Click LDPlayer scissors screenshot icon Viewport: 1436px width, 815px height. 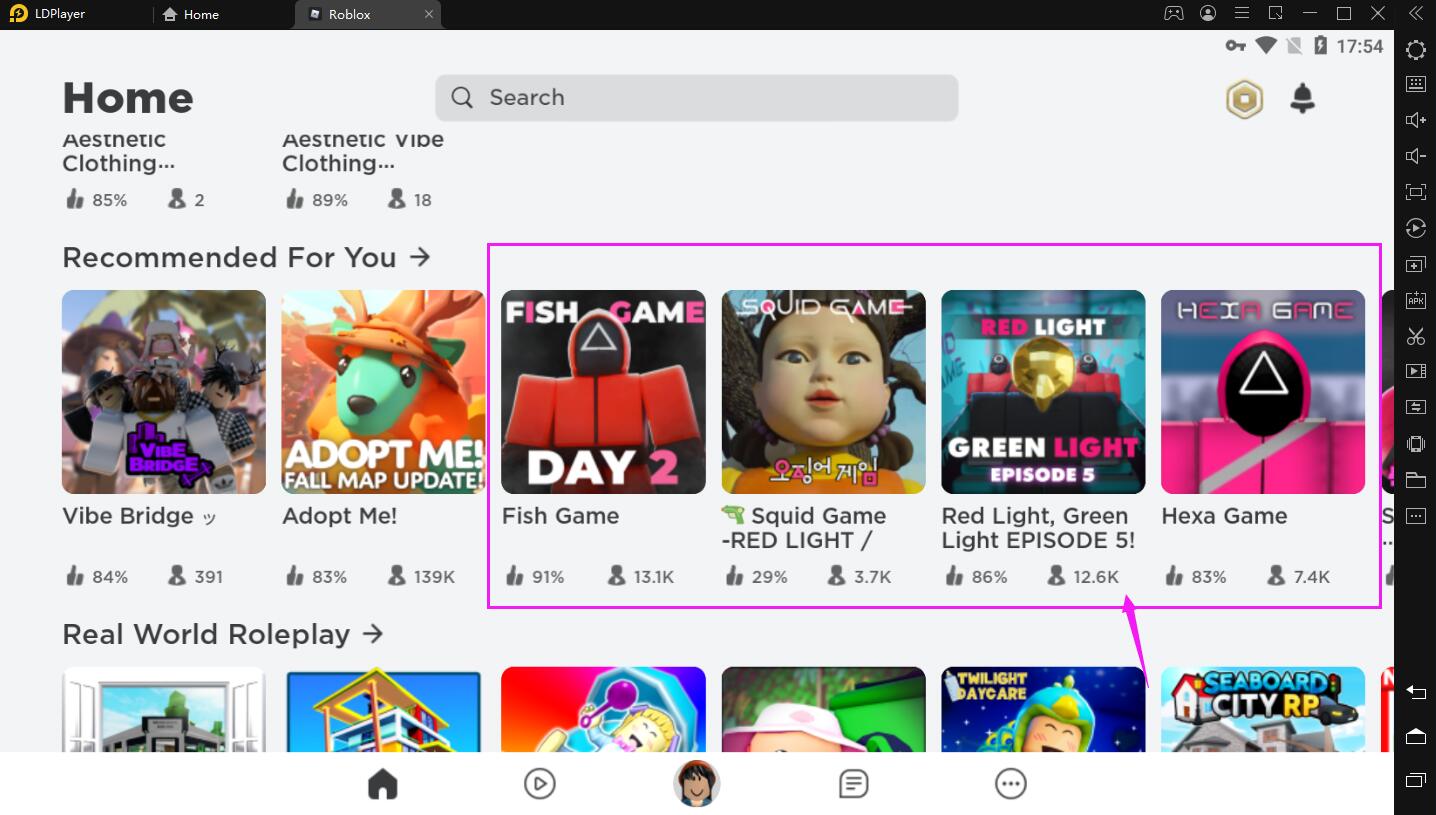[1416, 336]
